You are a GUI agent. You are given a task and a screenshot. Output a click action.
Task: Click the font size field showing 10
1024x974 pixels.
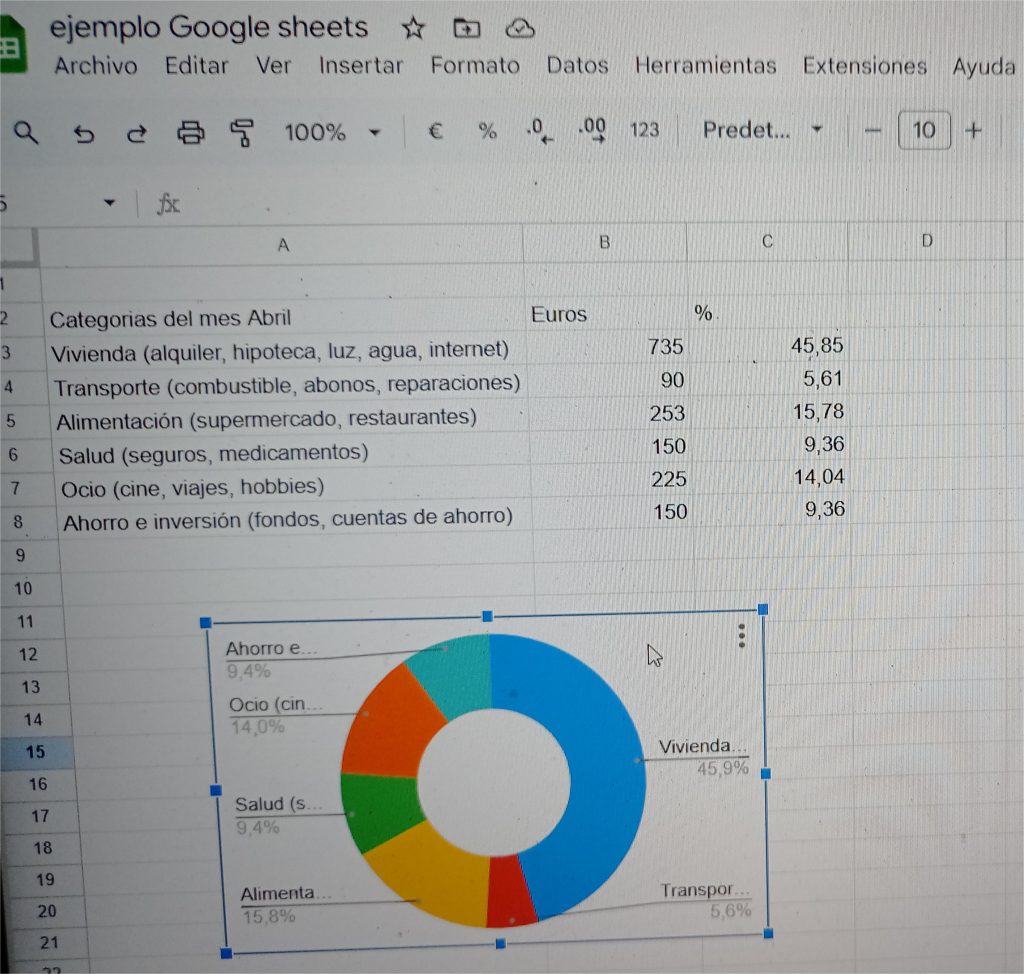(x=924, y=130)
